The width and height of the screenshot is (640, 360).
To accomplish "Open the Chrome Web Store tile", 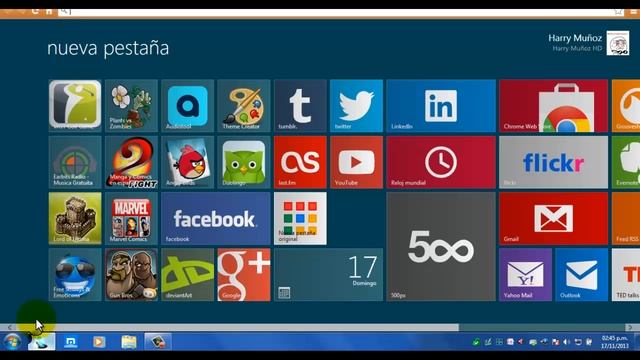I will coord(553,106).
